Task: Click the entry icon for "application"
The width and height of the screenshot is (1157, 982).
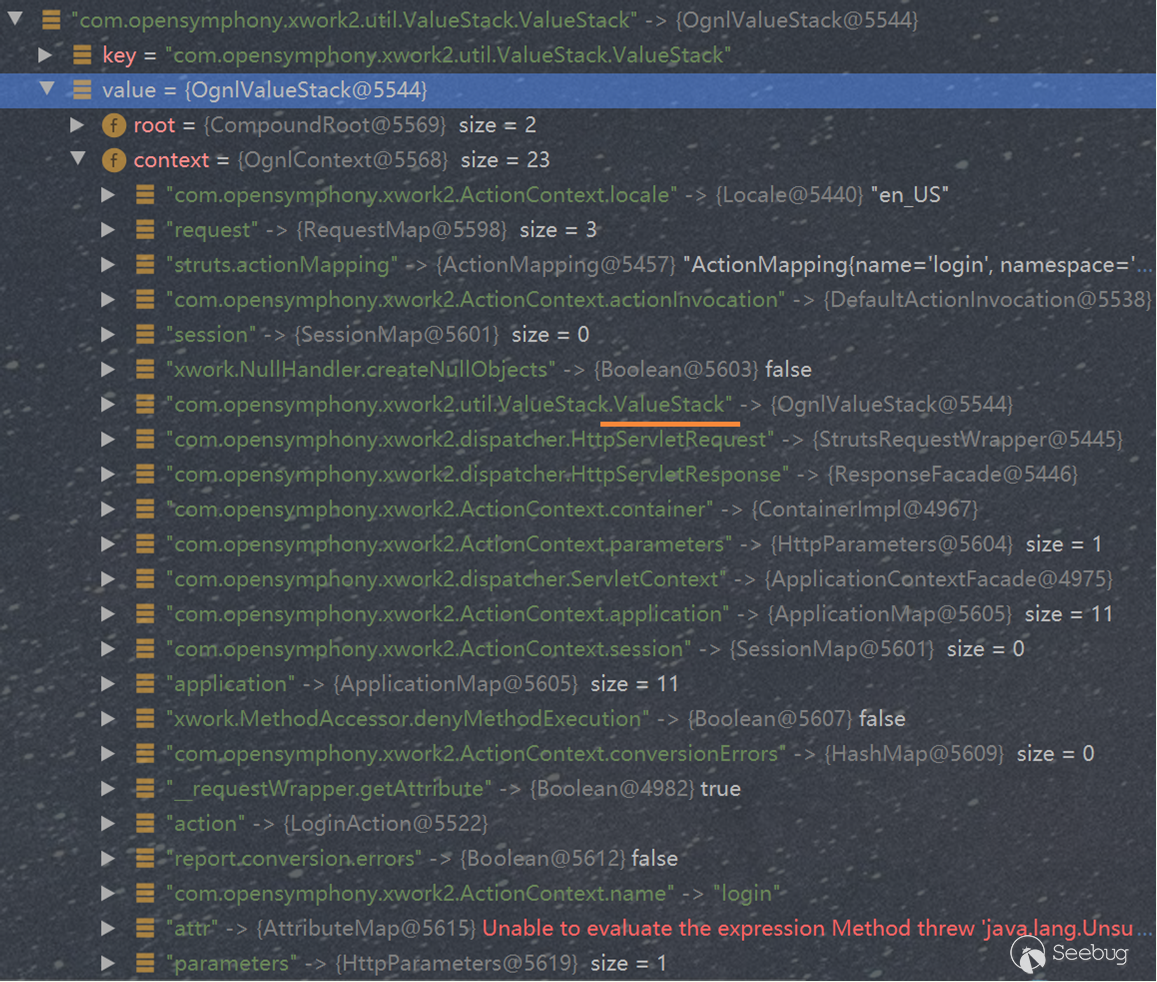Action: click(145, 684)
